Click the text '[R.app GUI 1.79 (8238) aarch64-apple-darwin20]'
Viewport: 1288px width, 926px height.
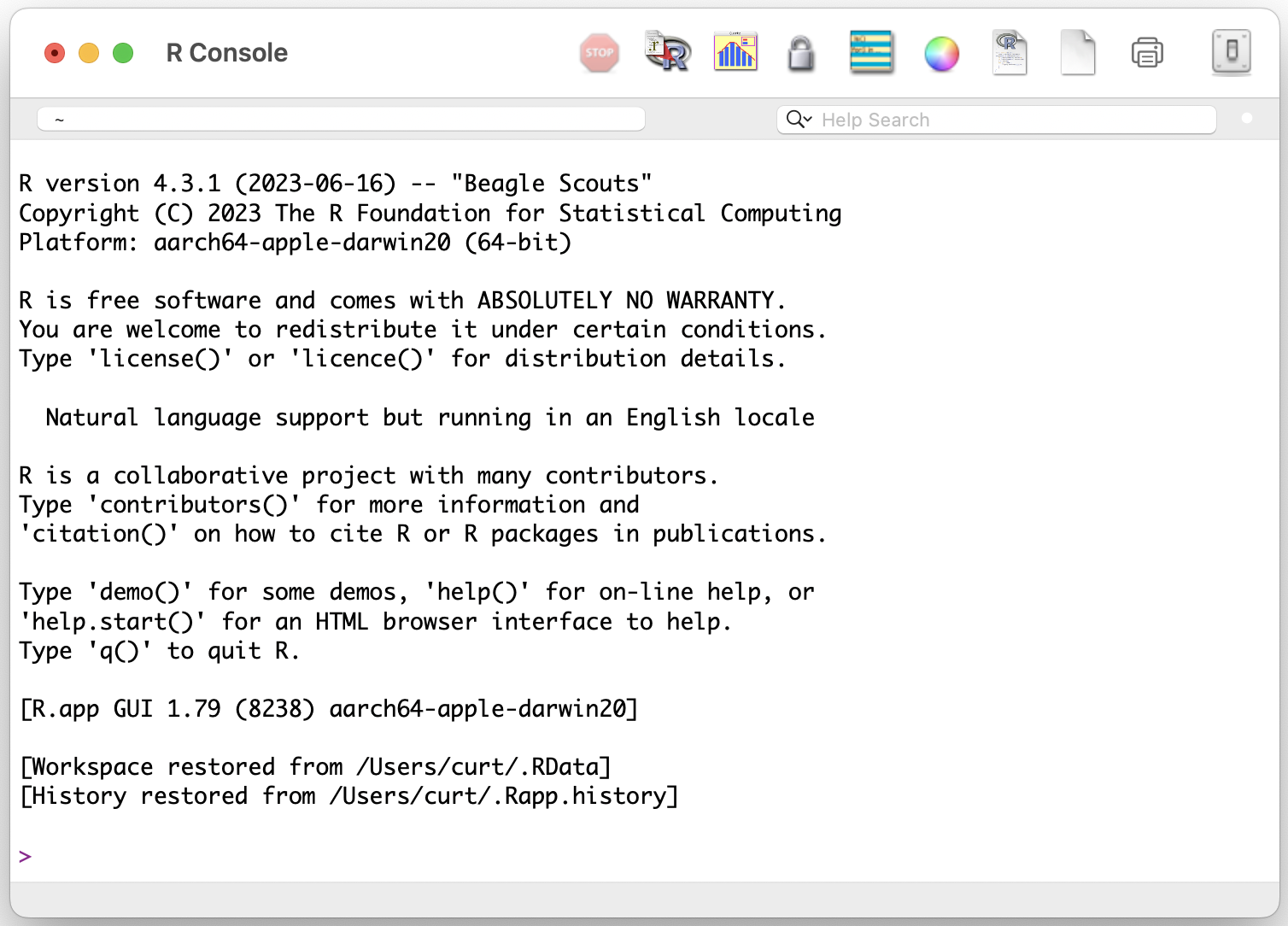pyautogui.click(x=329, y=709)
